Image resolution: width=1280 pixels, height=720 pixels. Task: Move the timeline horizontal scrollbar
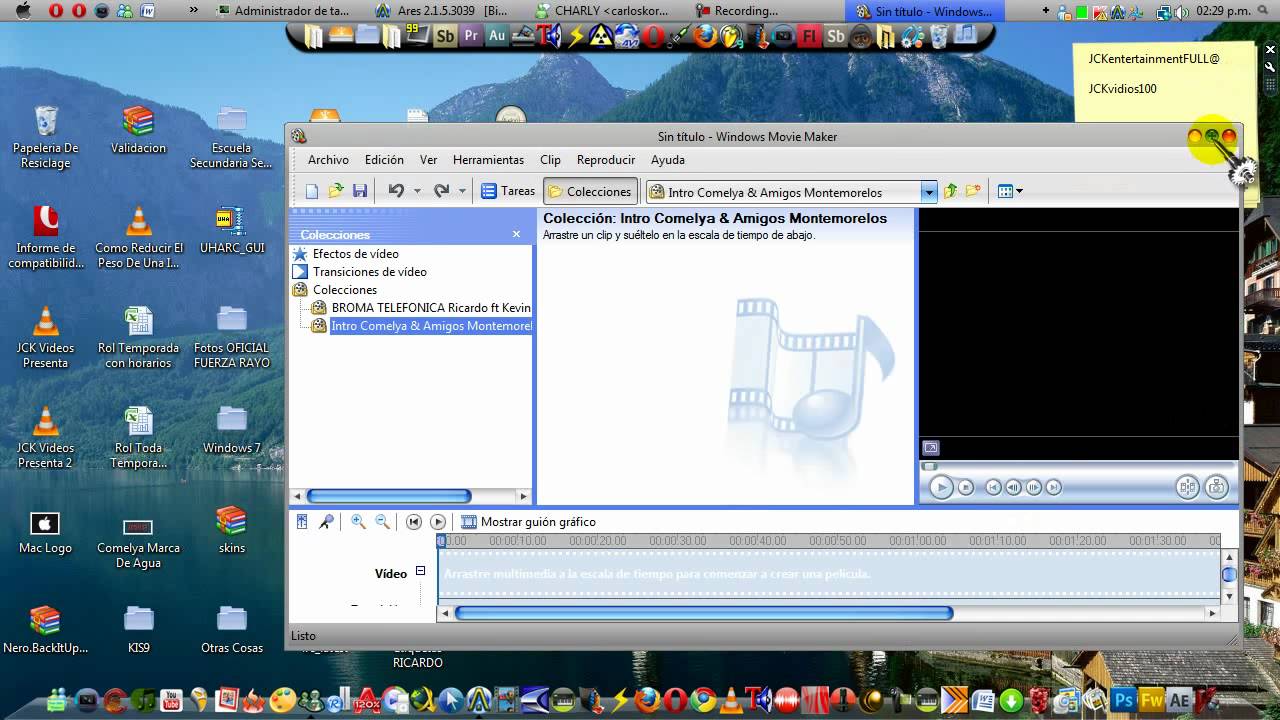pos(703,613)
